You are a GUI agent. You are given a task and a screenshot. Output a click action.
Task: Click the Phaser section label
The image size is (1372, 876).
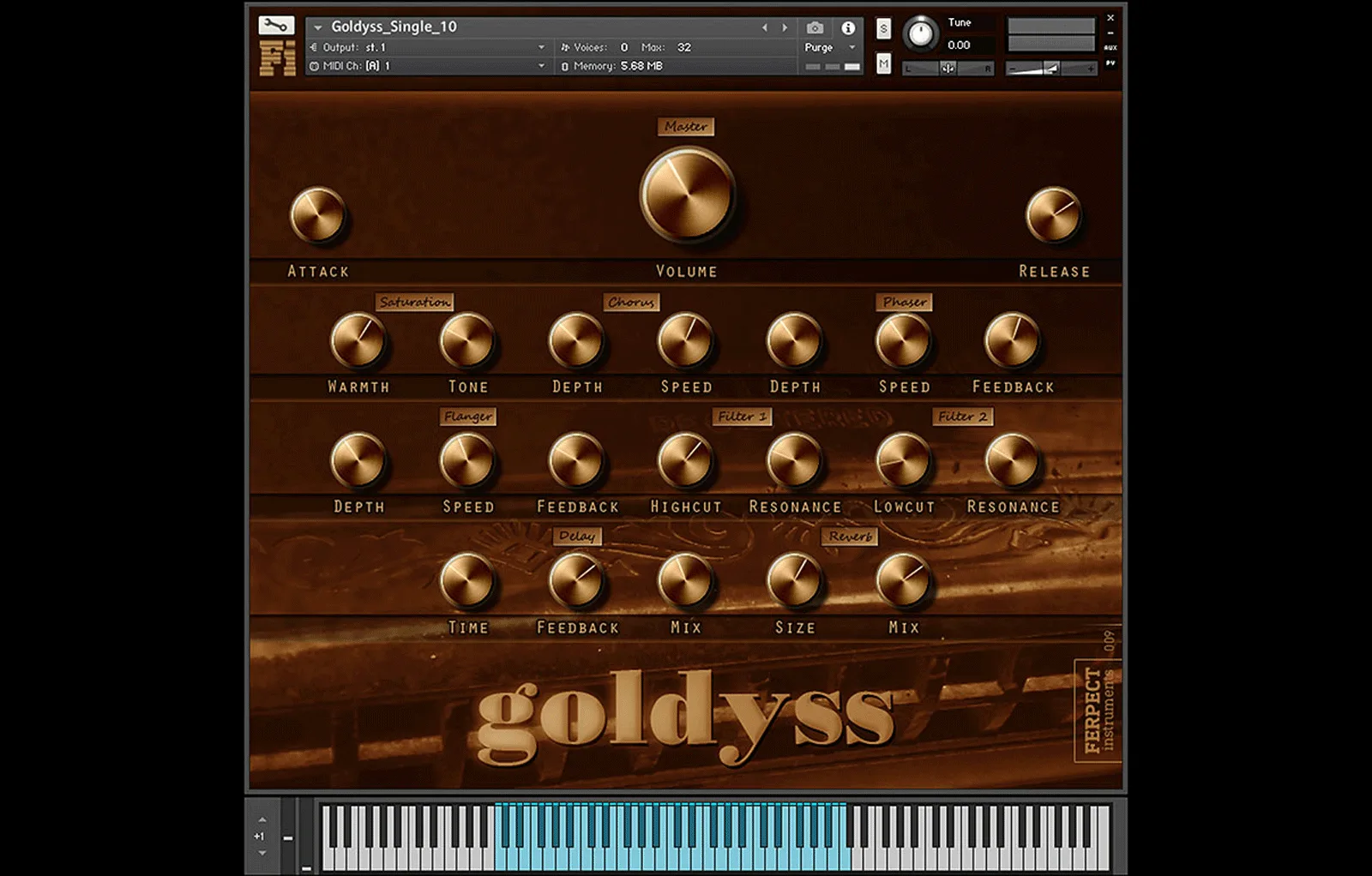click(x=905, y=302)
